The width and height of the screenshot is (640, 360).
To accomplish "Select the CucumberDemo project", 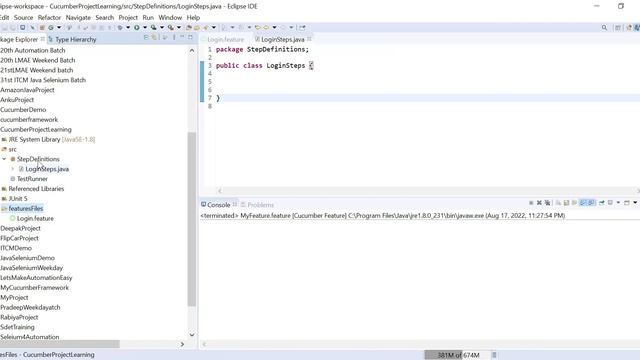I will click(23, 109).
